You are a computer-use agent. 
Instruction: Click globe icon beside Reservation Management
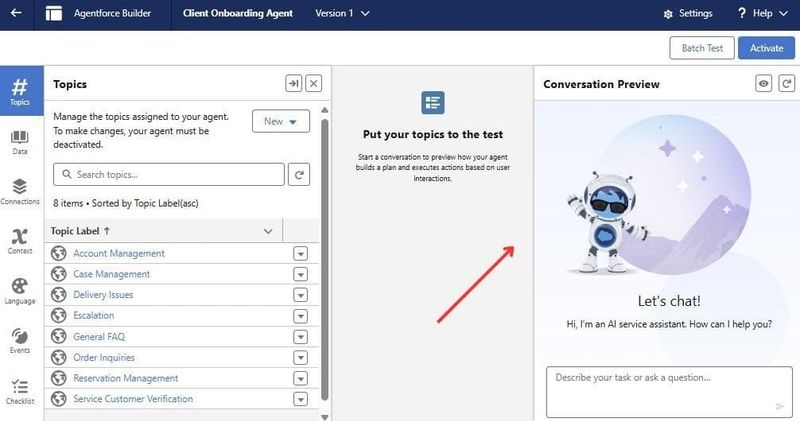pos(59,378)
